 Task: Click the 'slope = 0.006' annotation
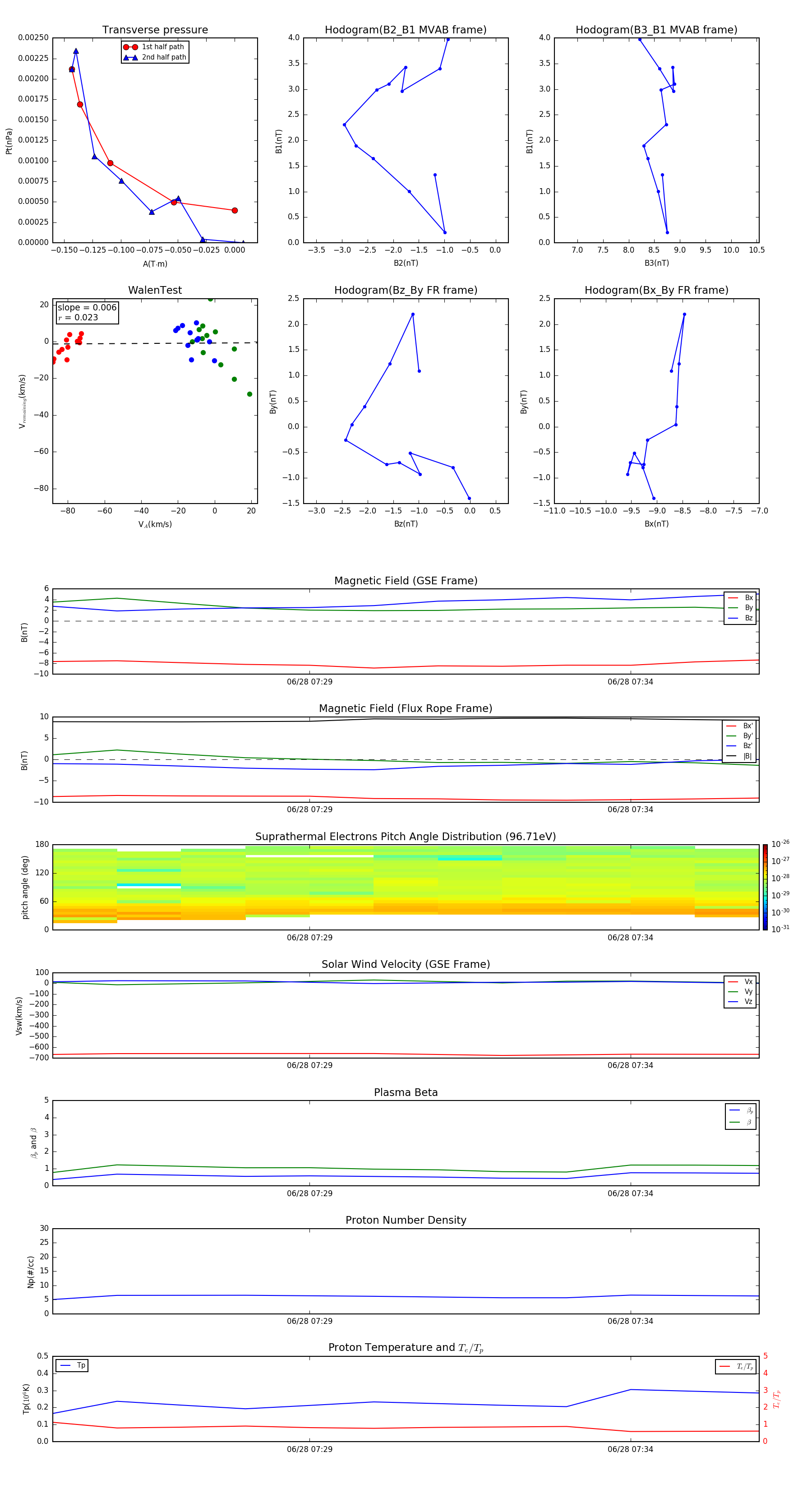click(x=87, y=308)
